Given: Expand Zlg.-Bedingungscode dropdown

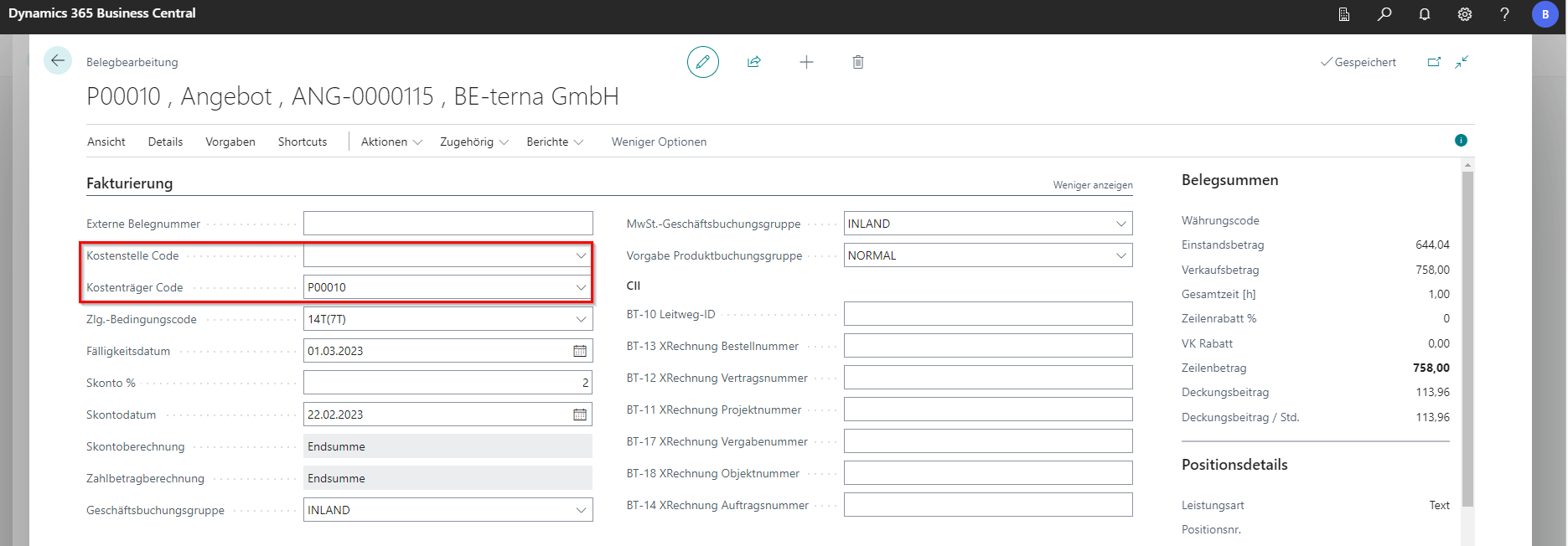Looking at the screenshot, I should point(581,319).
